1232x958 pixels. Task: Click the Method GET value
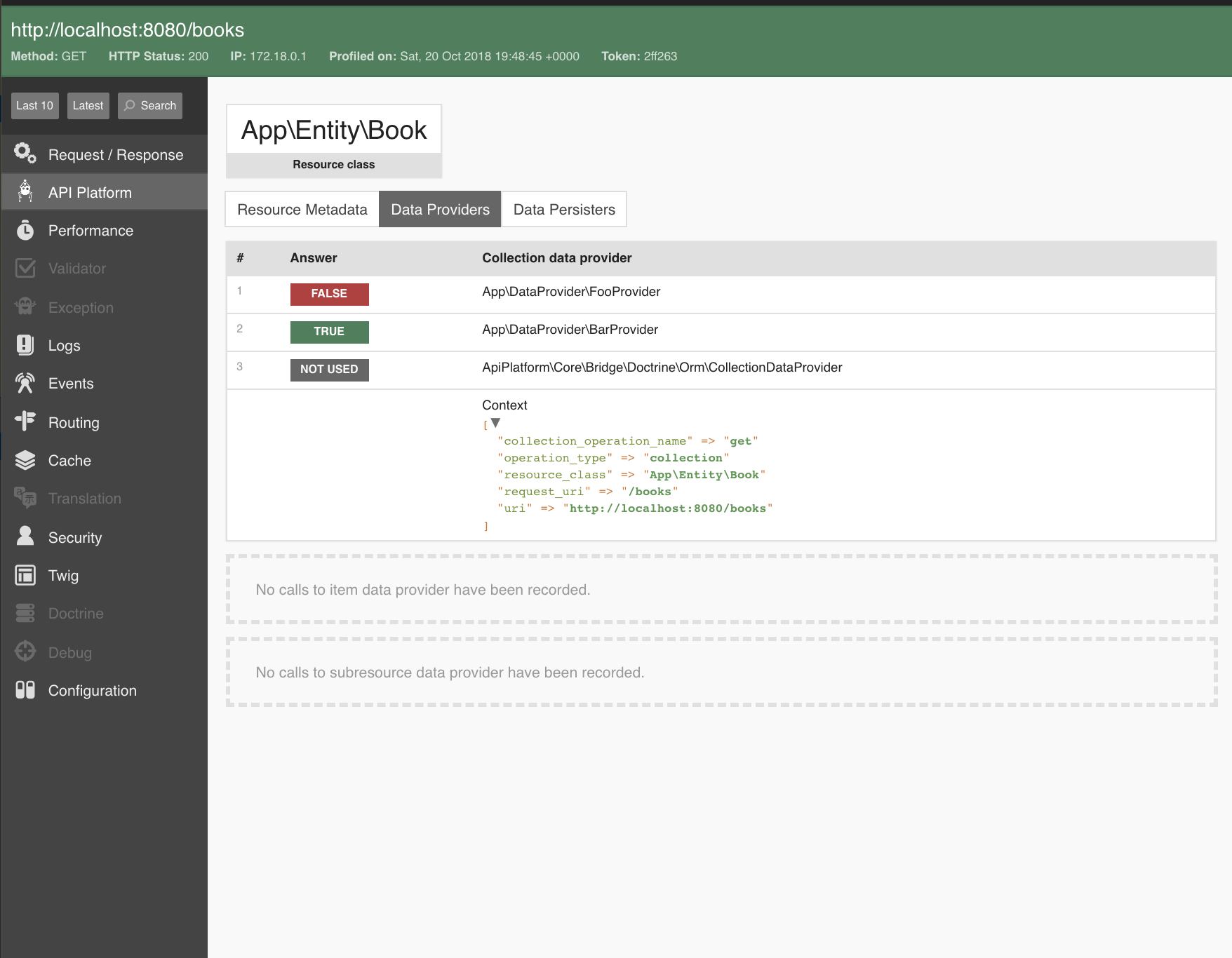tap(74, 56)
